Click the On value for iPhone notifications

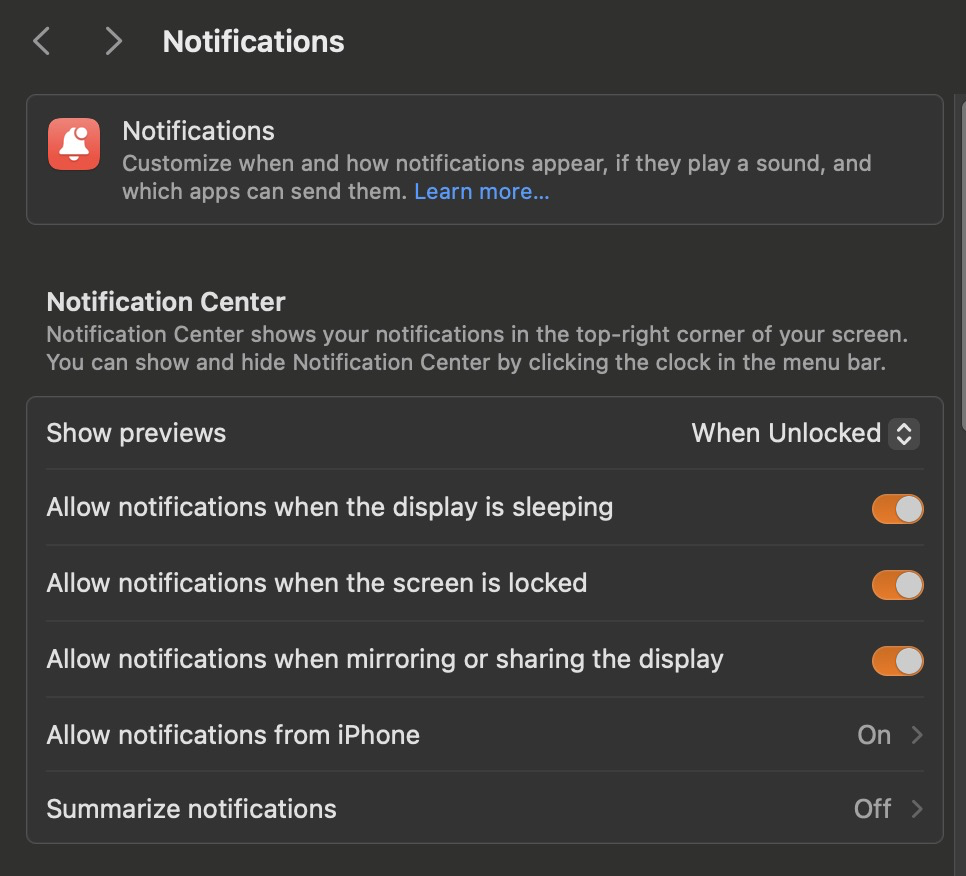point(874,735)
